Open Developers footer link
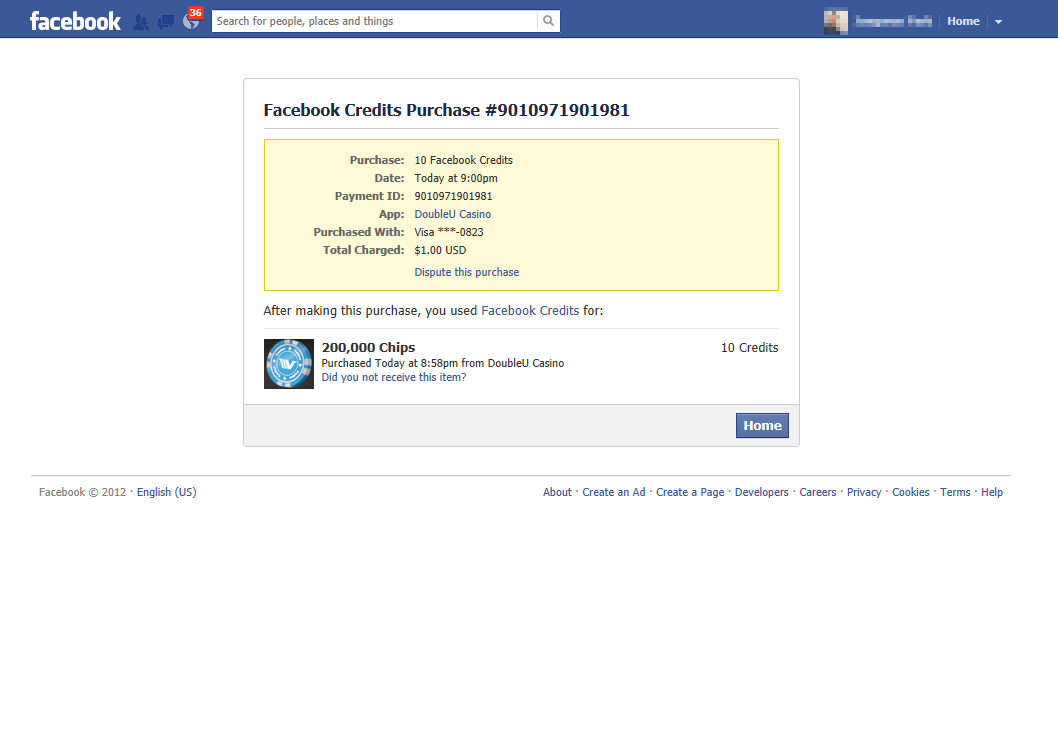The height and width of the screenshot is (733, 1058). (x=762, y=492)
